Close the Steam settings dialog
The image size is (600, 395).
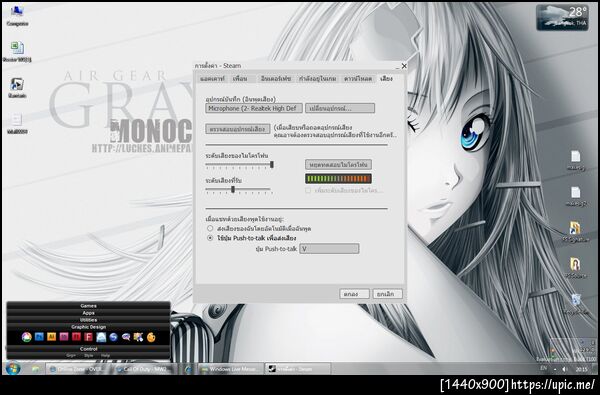tap(404, 66)
